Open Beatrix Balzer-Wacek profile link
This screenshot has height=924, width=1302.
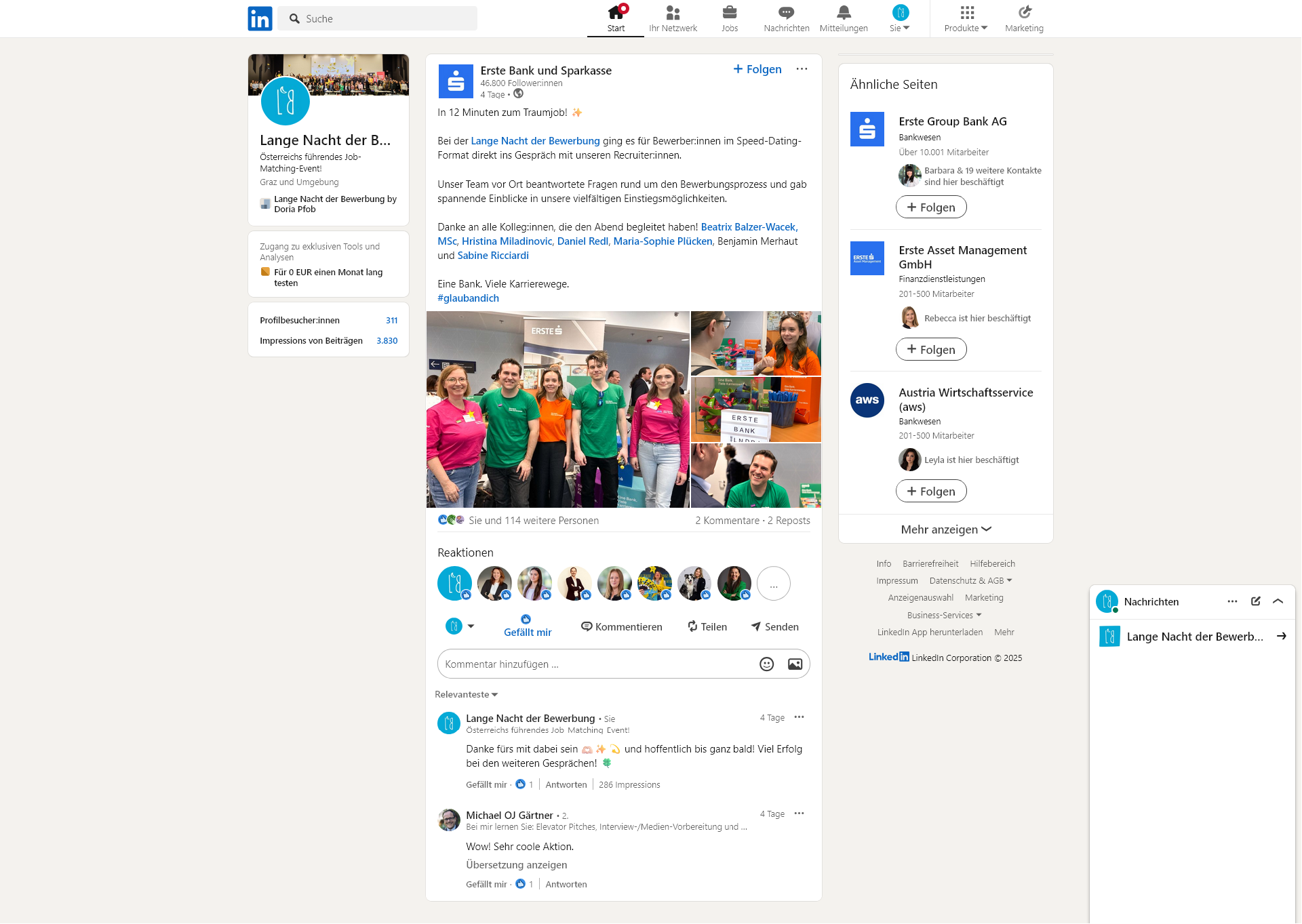click(747, 227)
